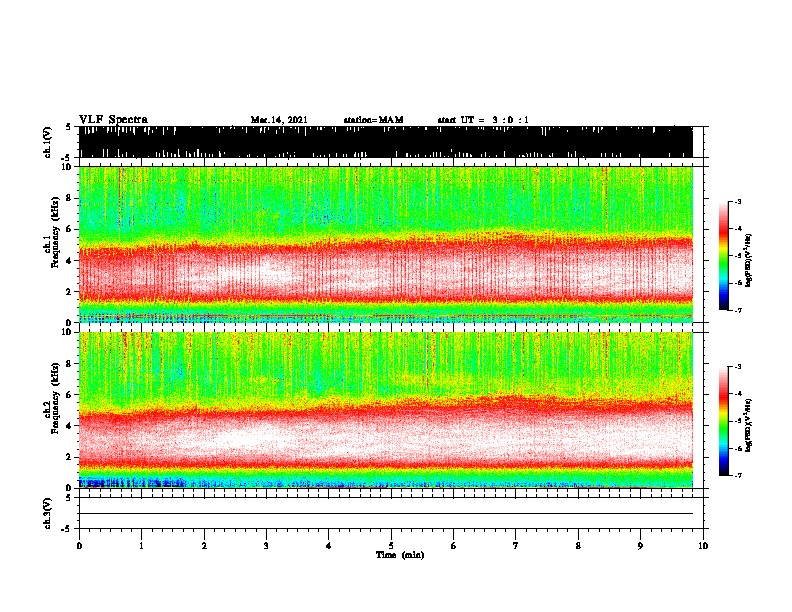
Task: Click time axis tick label "8"
Action: pos(578,546)
